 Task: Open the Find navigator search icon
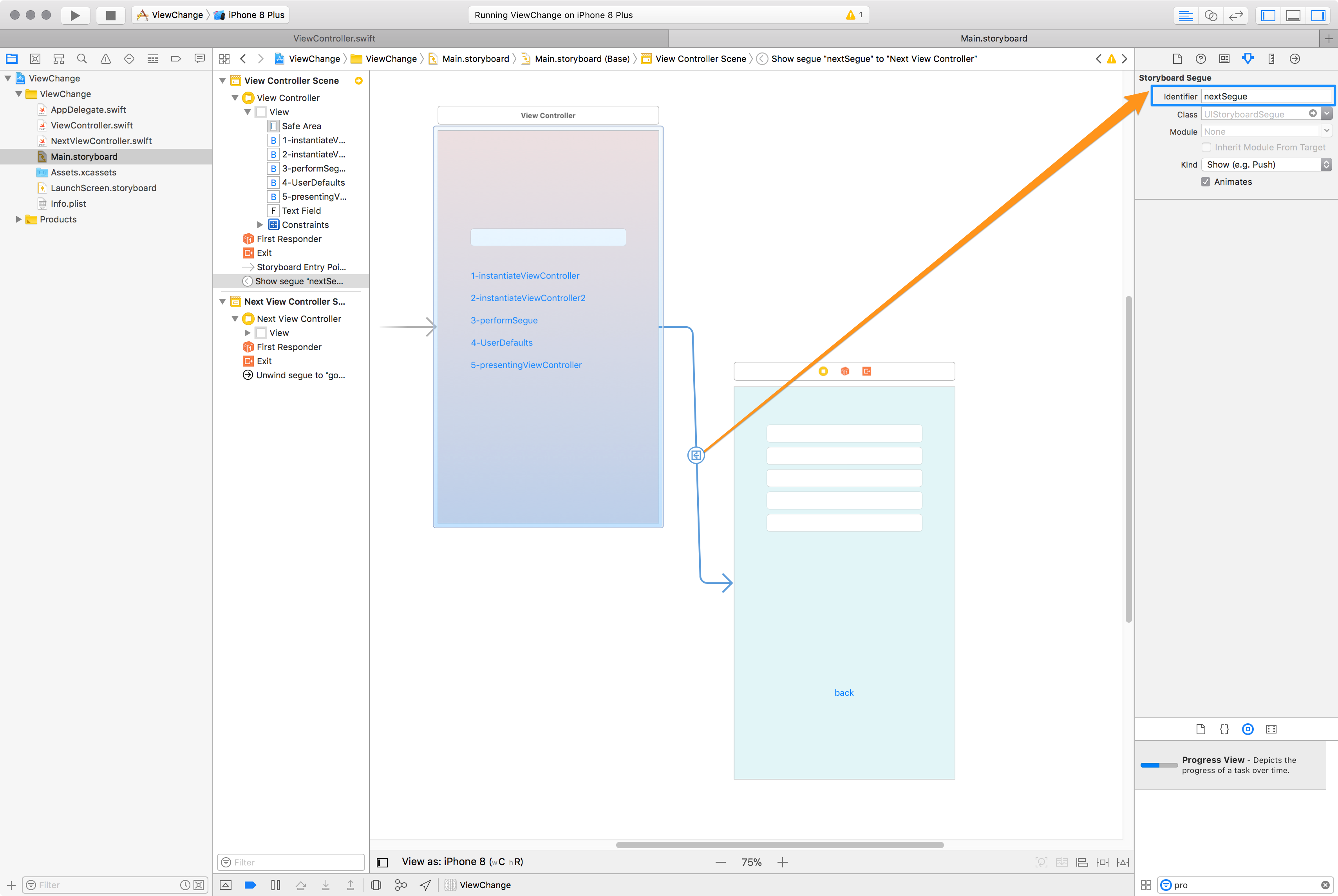(82, 58)
